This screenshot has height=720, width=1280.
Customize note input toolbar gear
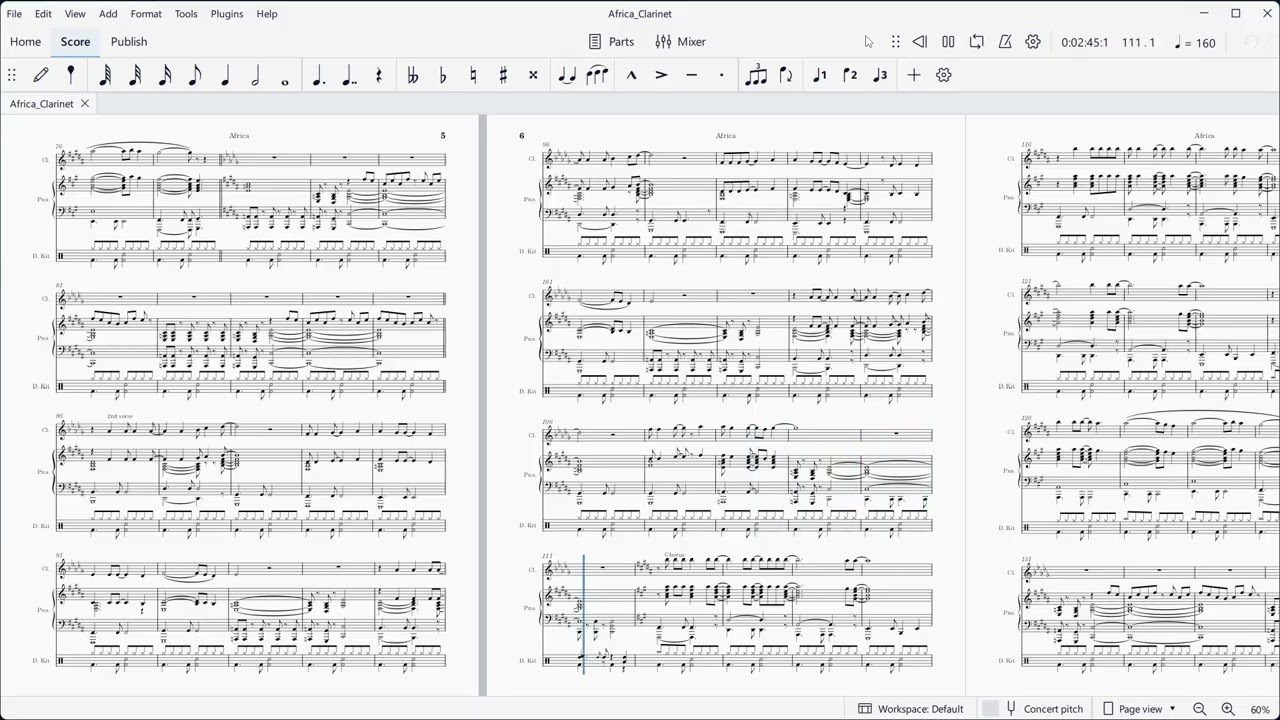click(944, 75)
